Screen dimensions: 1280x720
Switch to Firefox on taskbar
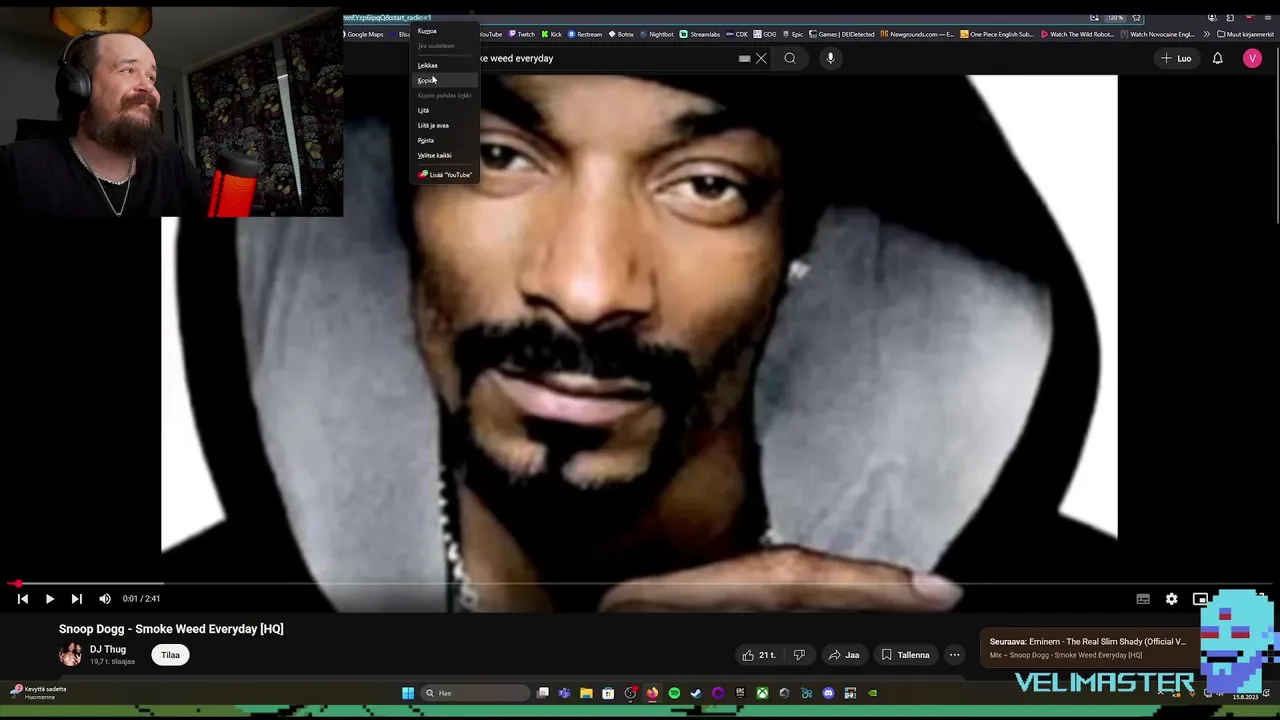[652, 693]
